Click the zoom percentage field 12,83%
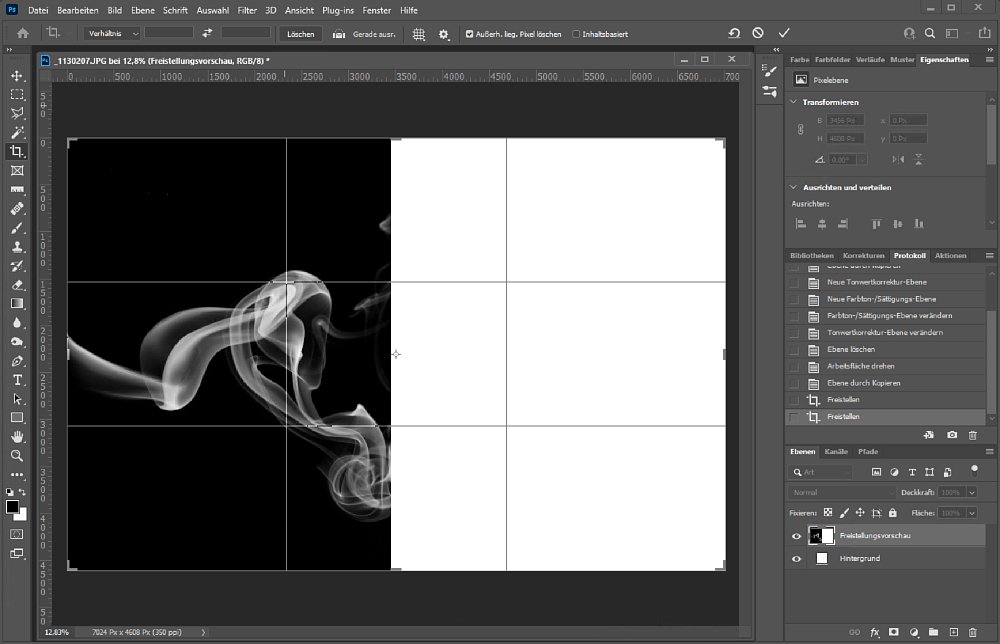This screenshot has height=644, width=1000. (56, 633)
